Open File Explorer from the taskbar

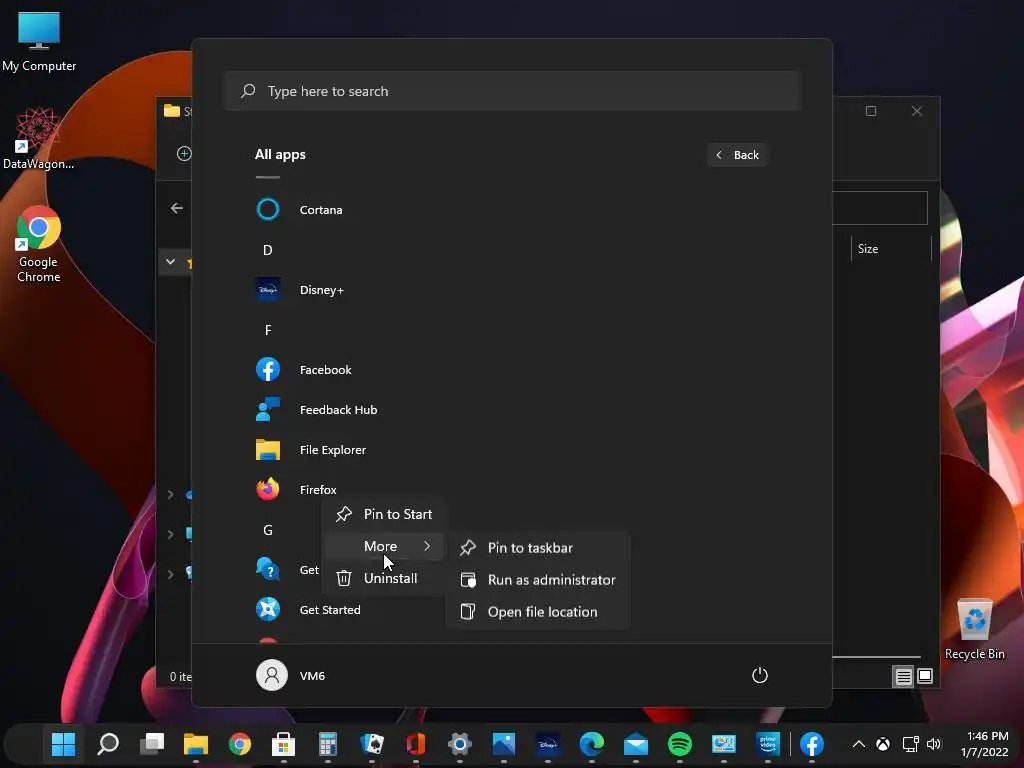(196, 744)
